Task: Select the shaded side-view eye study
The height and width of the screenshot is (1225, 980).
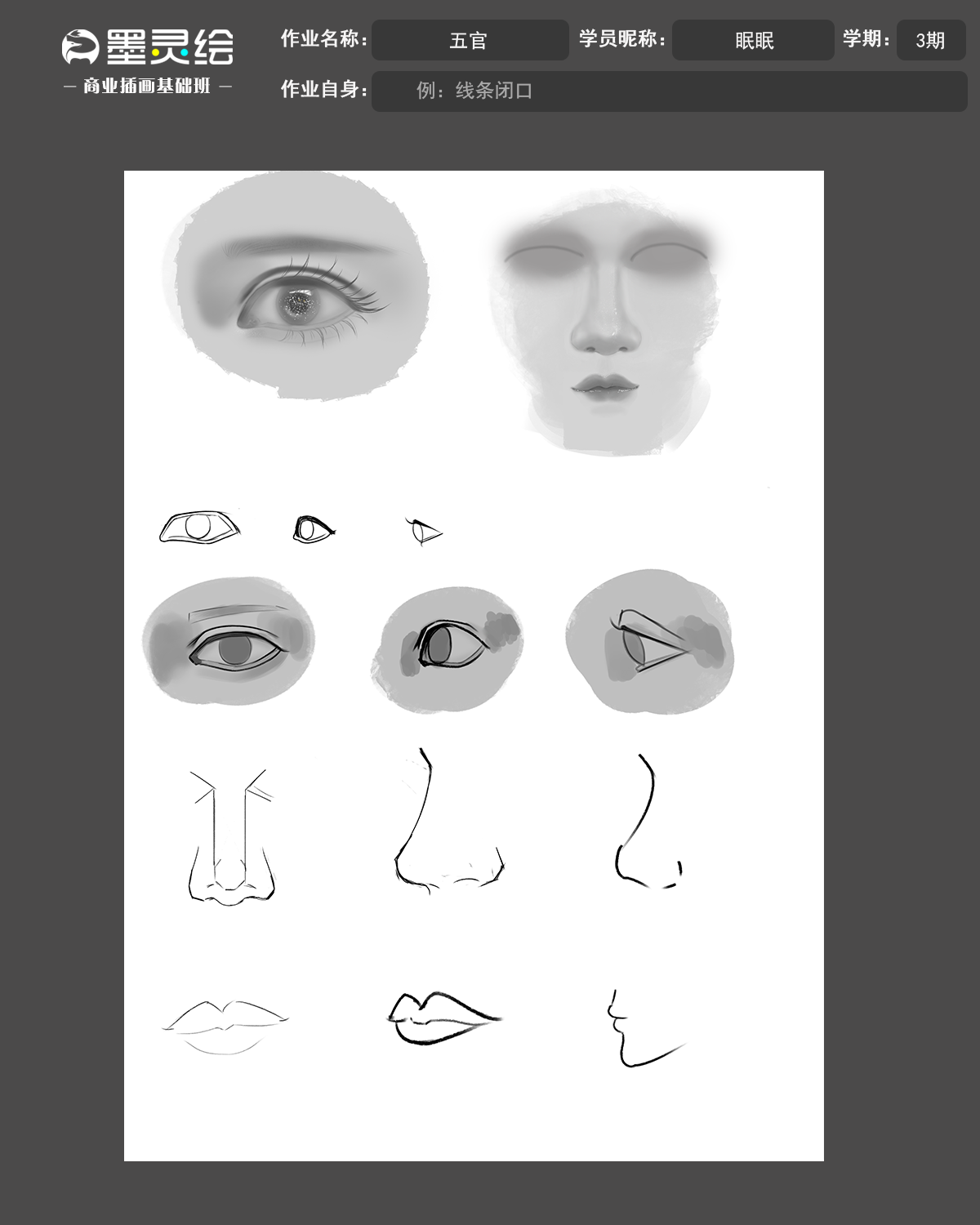Action: [650, 641]
